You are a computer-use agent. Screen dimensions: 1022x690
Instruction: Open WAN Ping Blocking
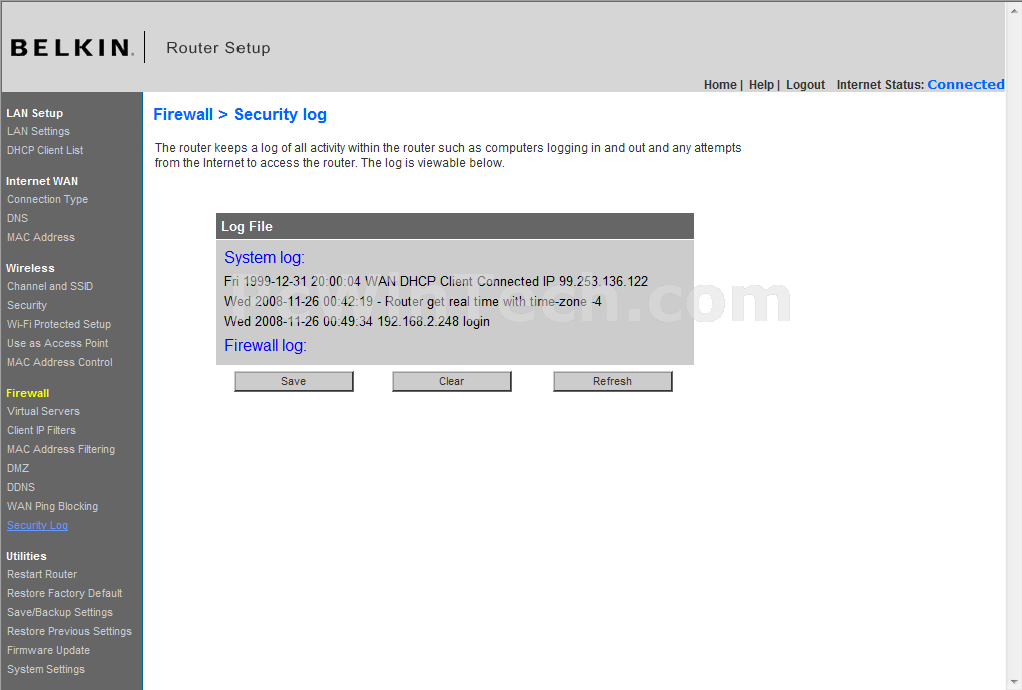(52, 506)
